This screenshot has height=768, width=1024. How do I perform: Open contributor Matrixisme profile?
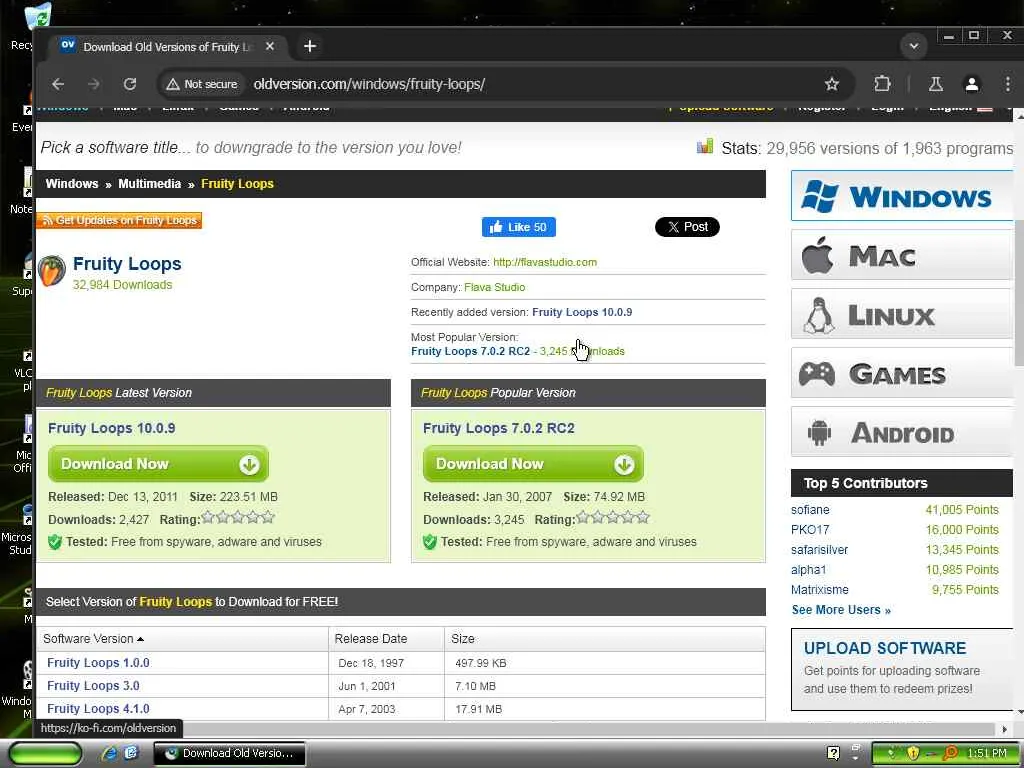[x=820, y=590]
